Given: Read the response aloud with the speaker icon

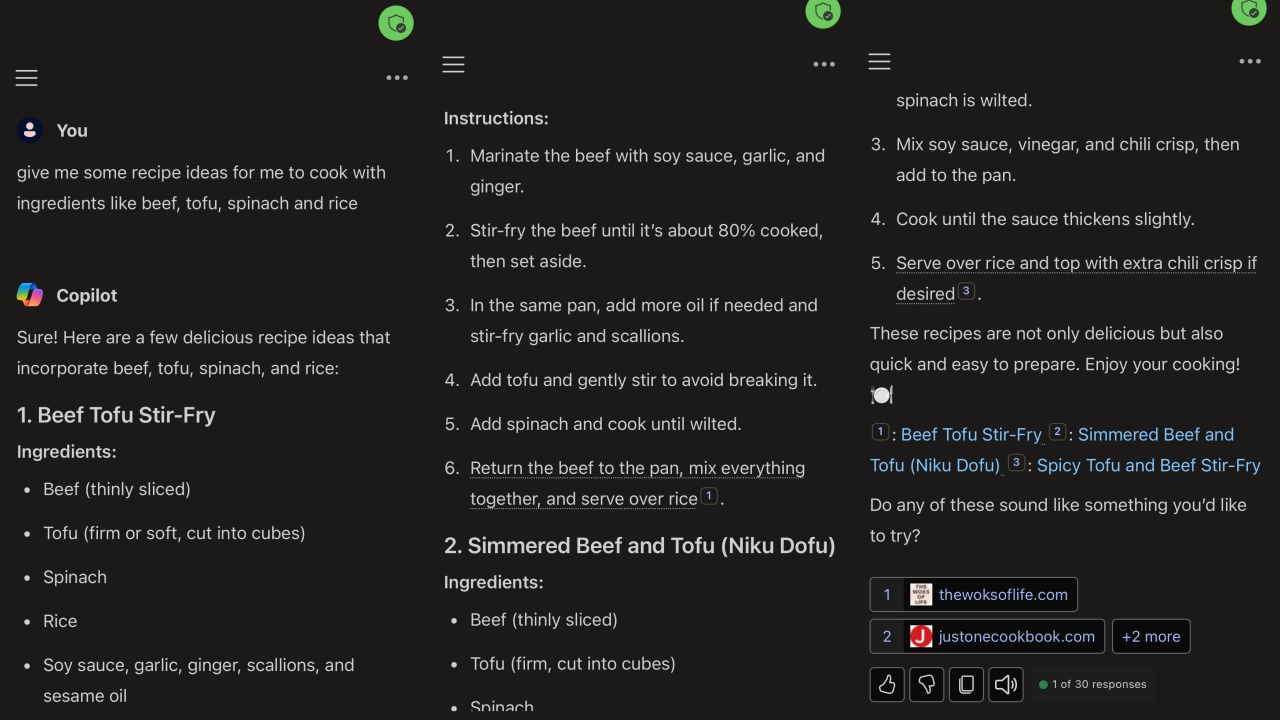Looking at the screenshot, I should [x=1006, y=685].
